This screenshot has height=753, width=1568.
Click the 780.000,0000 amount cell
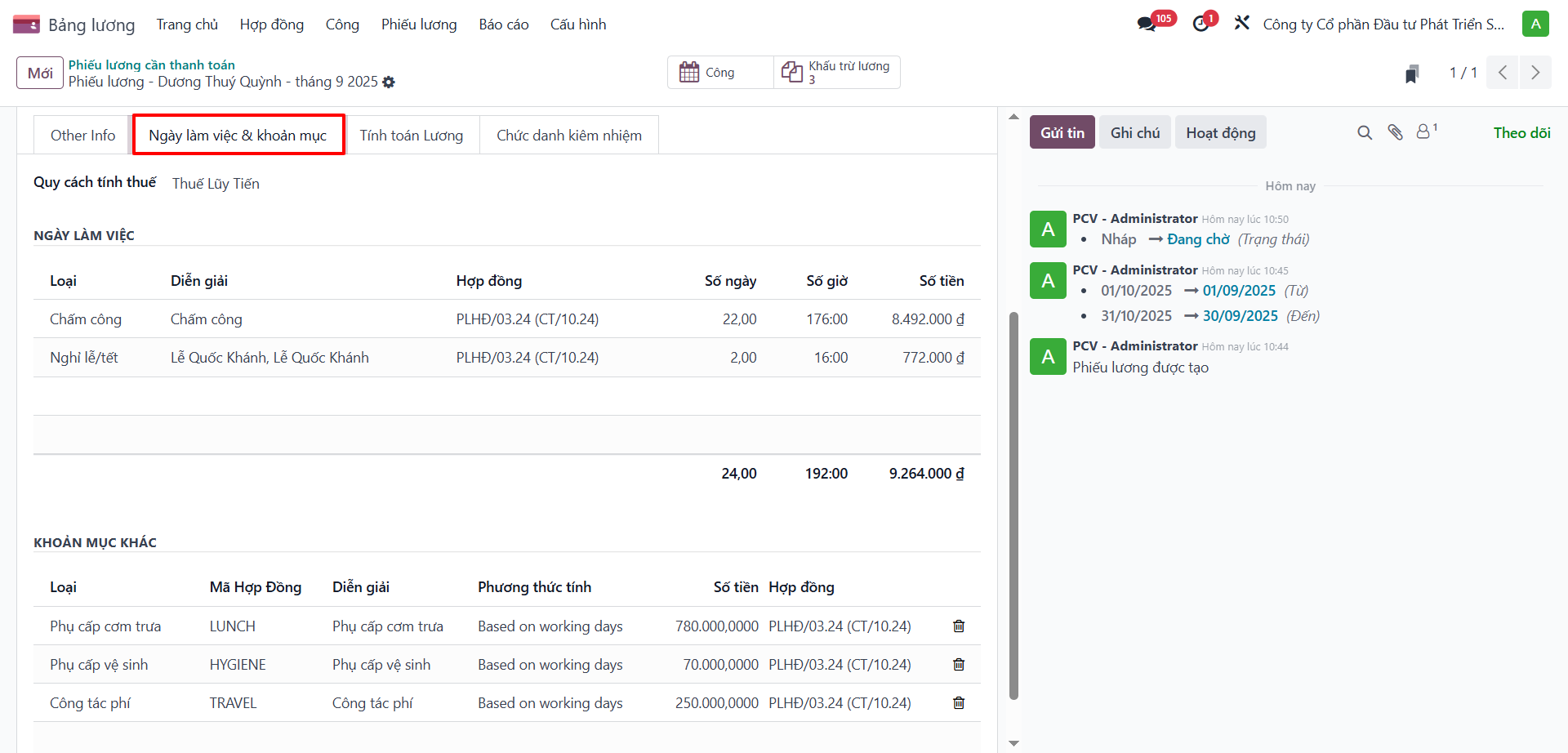(x=717, y=626)
